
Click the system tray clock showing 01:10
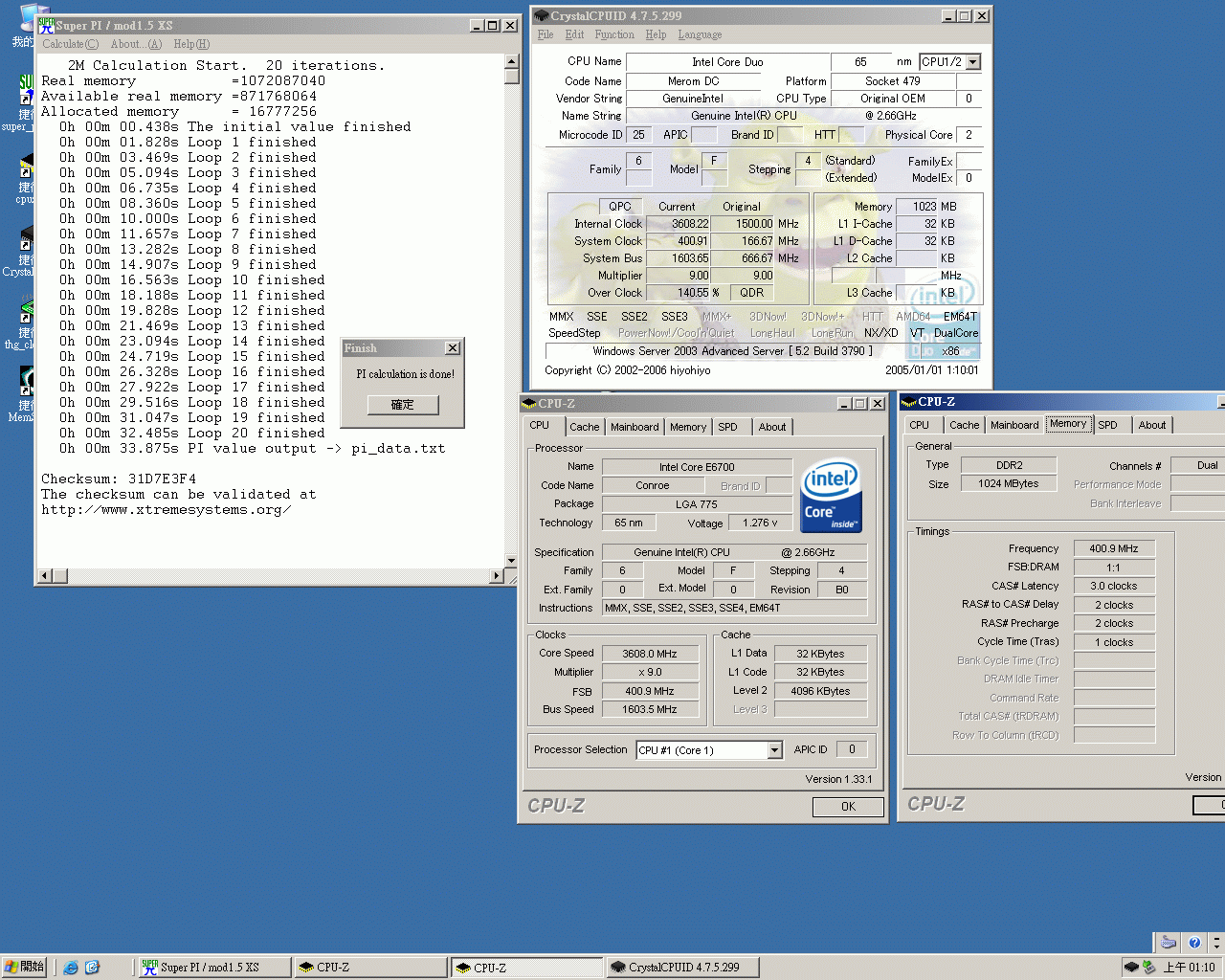pos(1189,968)
